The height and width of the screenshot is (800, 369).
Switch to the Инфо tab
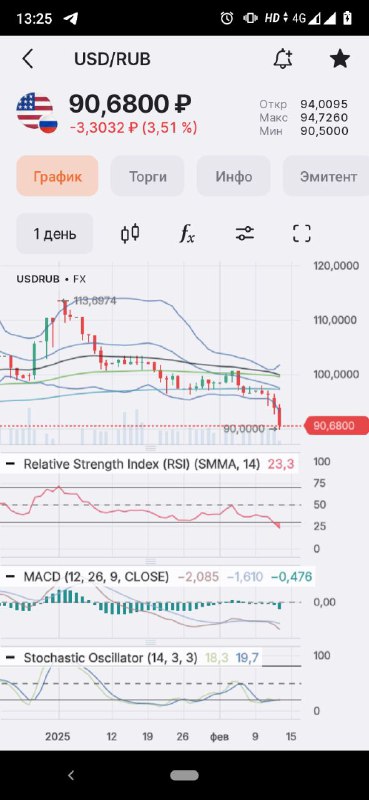(234, 177)
